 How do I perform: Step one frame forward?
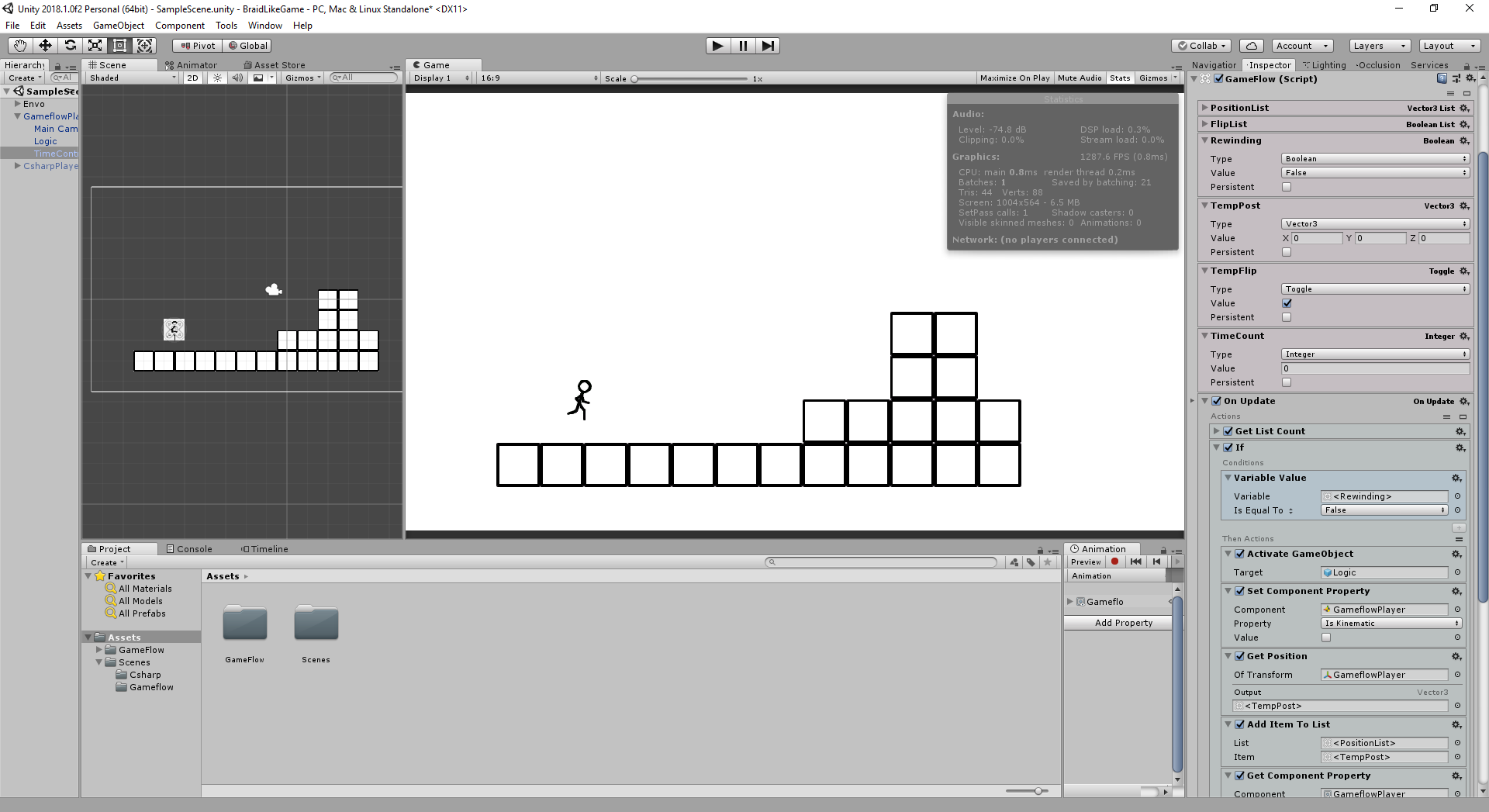768,46
